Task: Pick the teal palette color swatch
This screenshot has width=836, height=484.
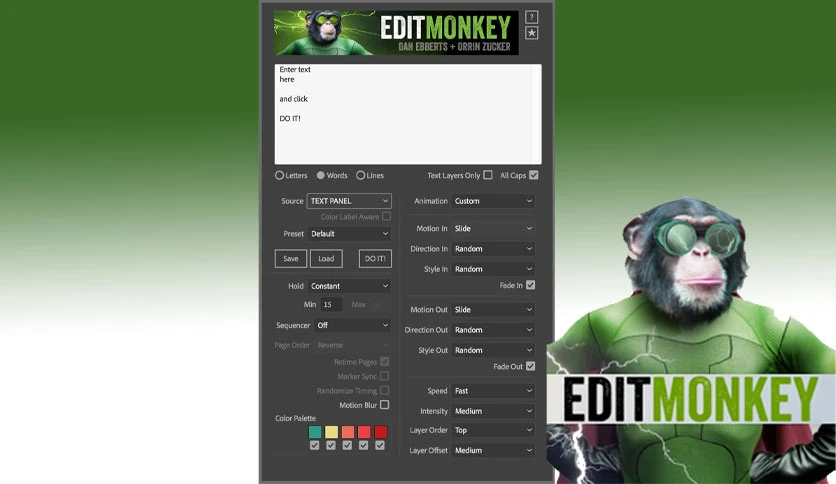Action: click(x=315, y=432)
